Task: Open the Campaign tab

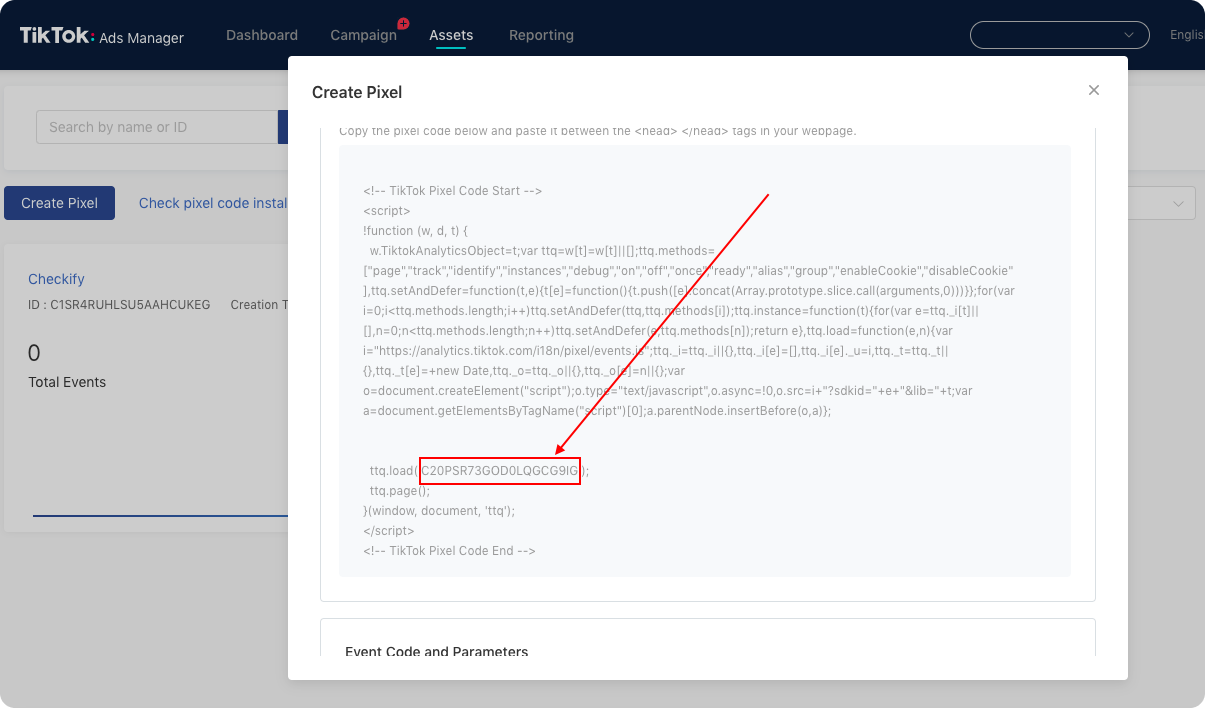Action: click(364, 35)
